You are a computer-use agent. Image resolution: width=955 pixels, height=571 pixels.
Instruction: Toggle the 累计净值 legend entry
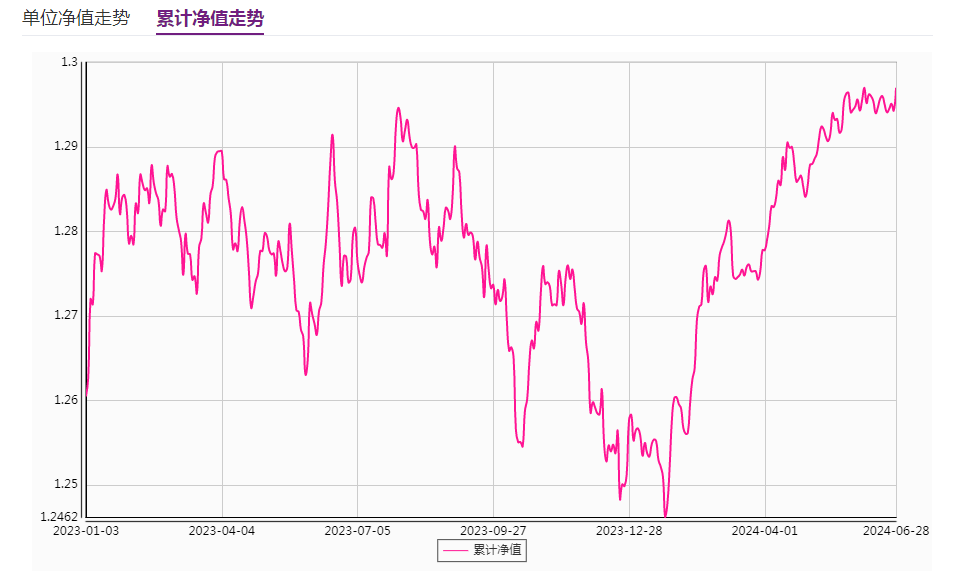482,550
